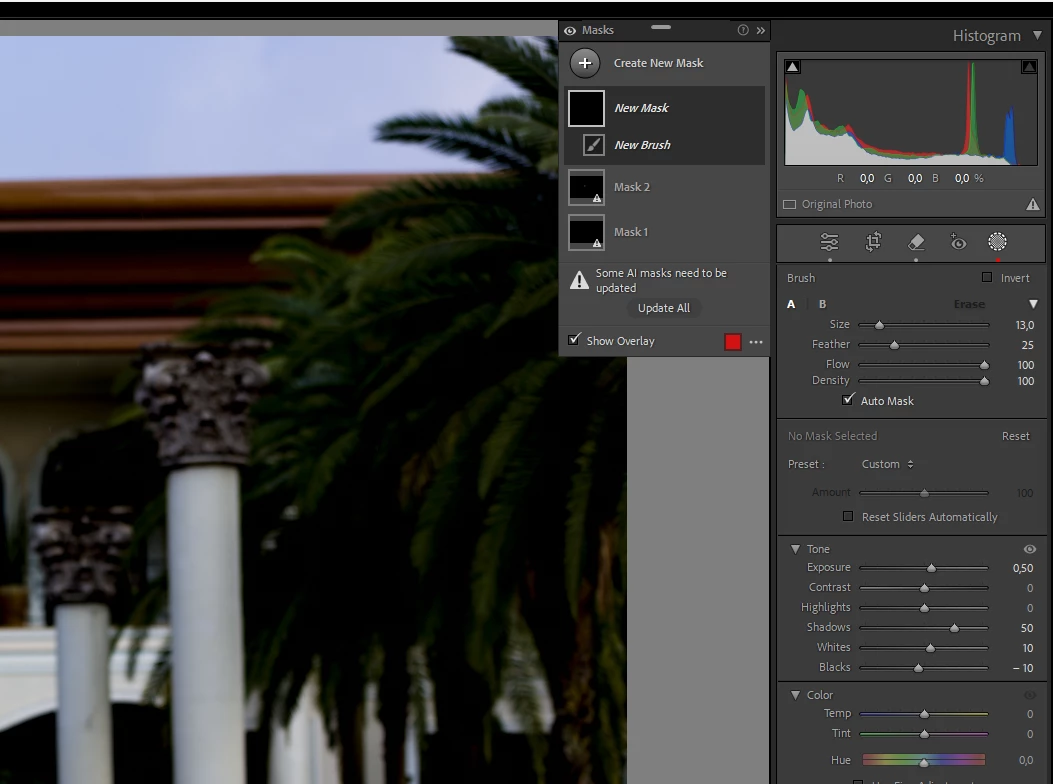Select brush B
1053x784 pixels.
point(823,304)
